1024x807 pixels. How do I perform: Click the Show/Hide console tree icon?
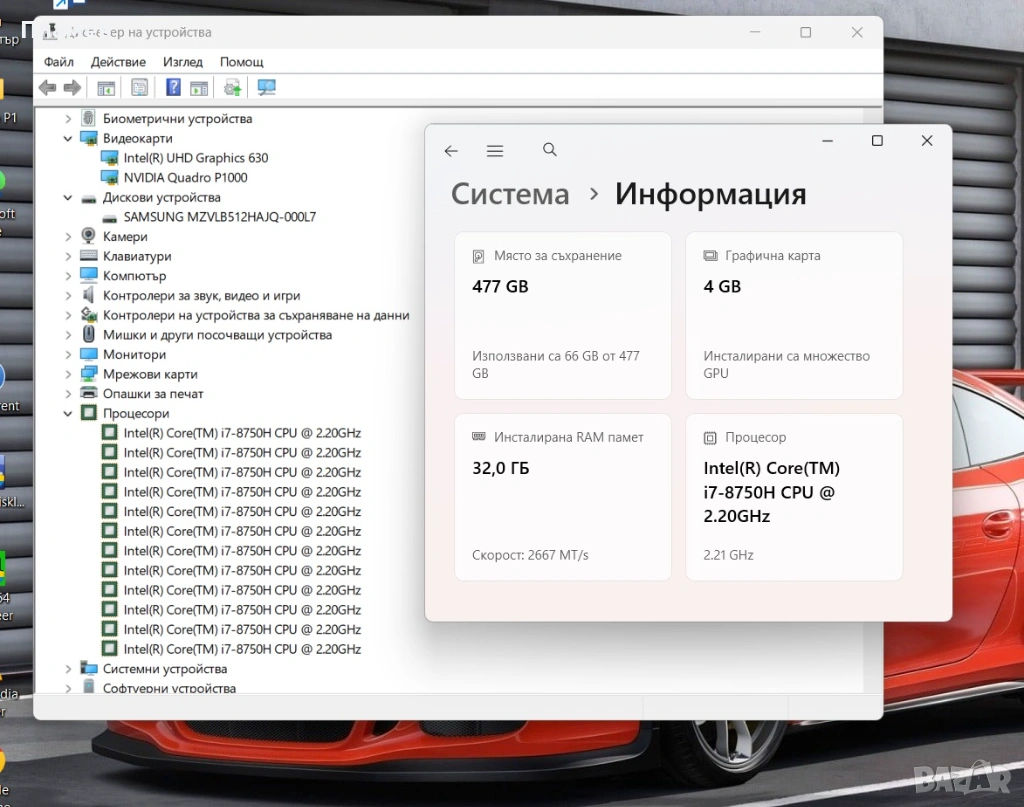(106, 88)
